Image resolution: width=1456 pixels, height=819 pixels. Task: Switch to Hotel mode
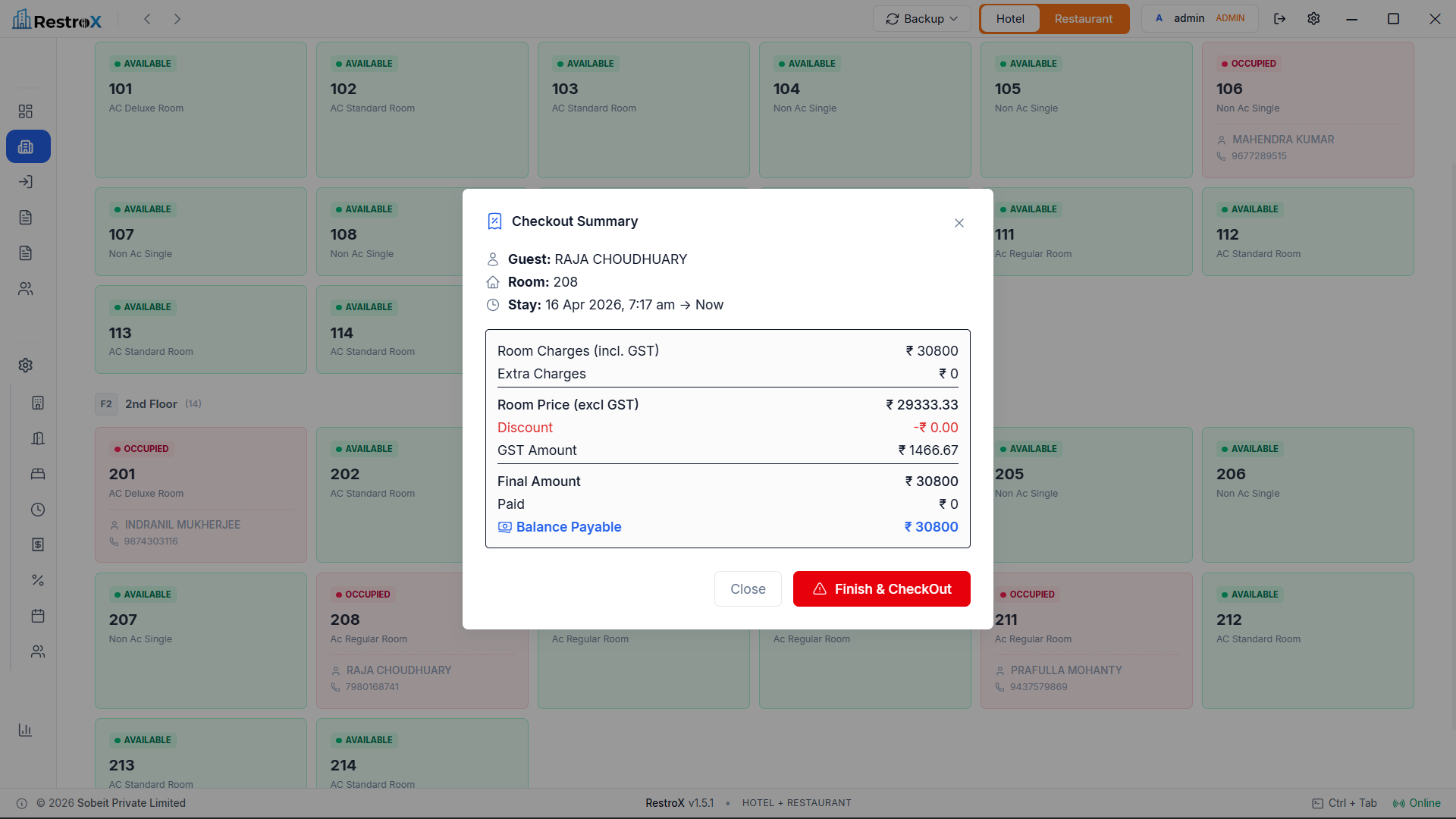1010,19
